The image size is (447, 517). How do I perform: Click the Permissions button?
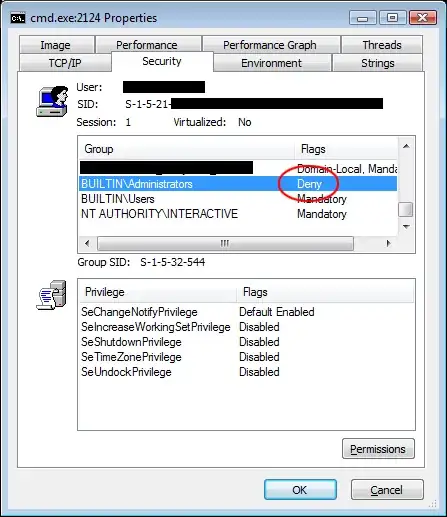[378, 449]
